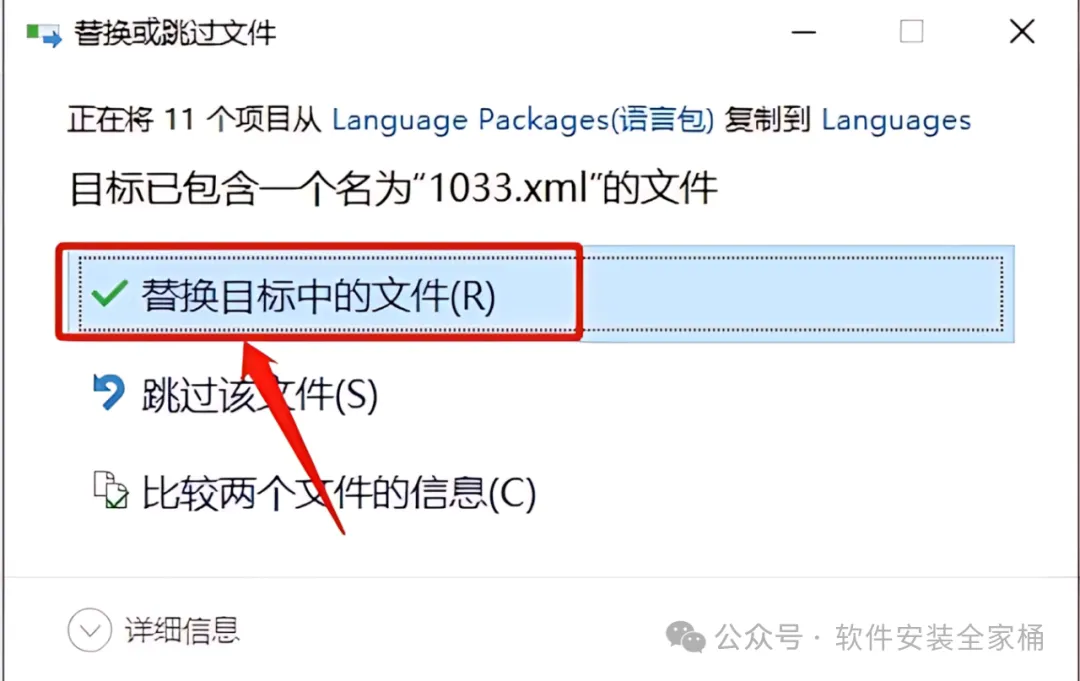Viewport: 1080px width, 681px height.
Task: Click the compare files document icon
Action: (111, 490)
